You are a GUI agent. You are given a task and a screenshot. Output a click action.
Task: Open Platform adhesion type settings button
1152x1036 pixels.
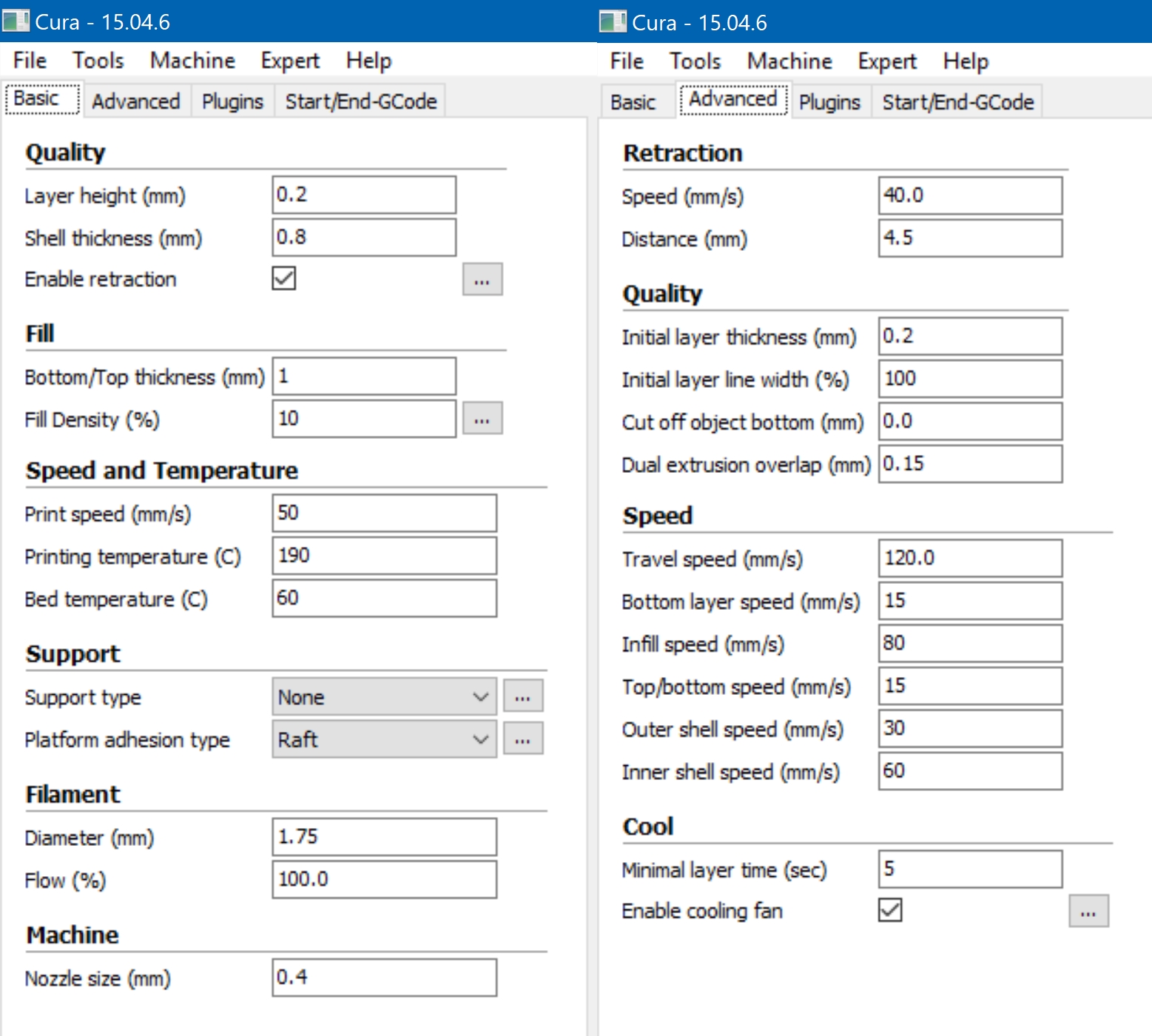tap(523, 739)
